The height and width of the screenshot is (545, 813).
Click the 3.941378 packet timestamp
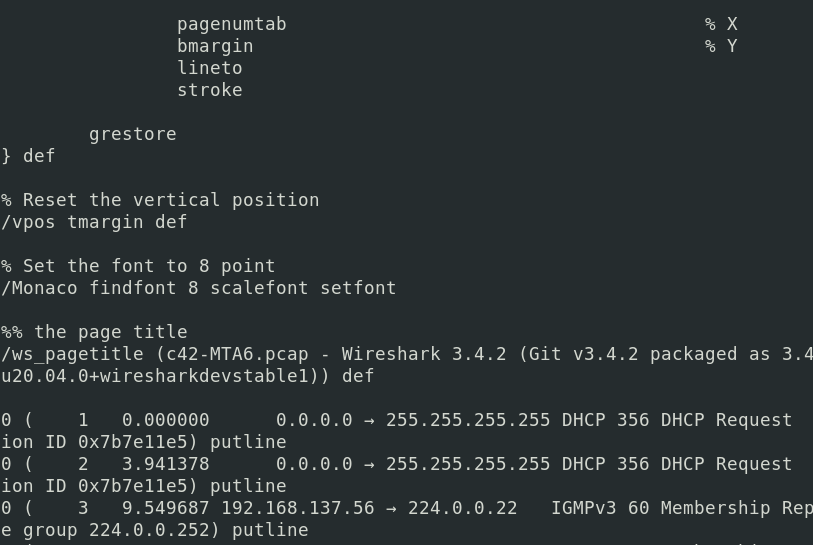click(166, 464)
